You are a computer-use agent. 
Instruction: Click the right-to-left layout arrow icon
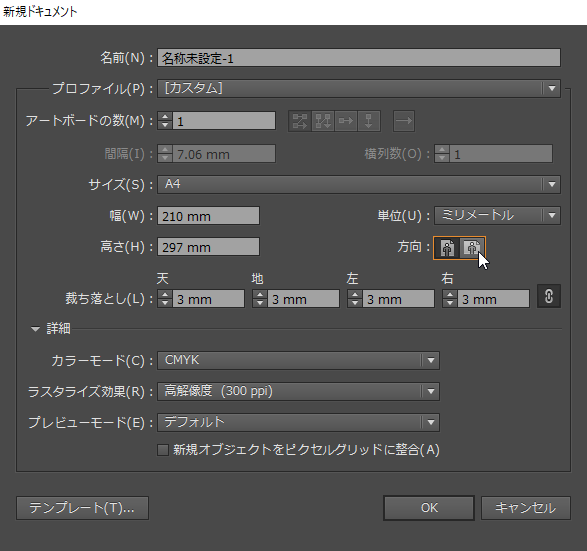(x=404, y=121)
